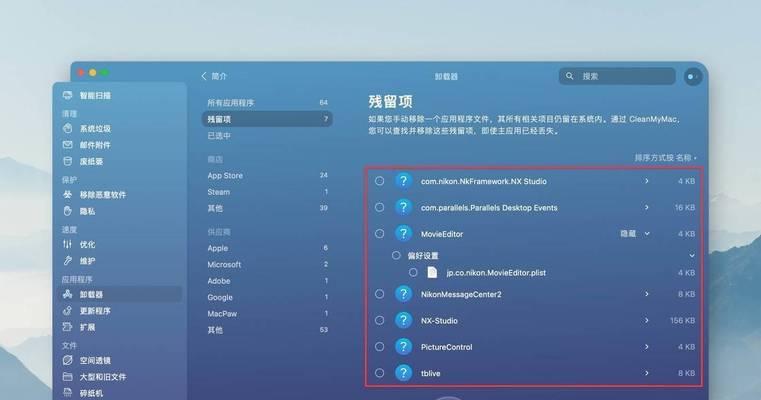Click the assistant dot button beside search

point(693,77)
